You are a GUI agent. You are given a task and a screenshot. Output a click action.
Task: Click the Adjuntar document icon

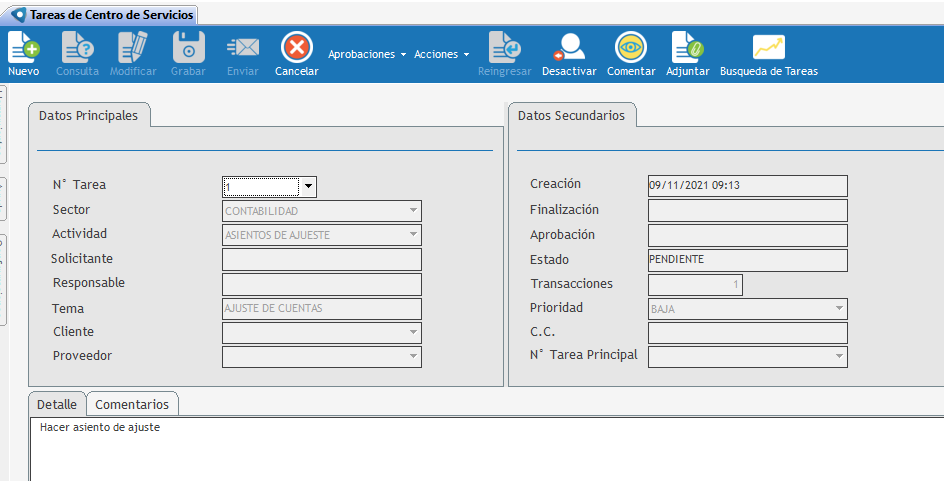pos(687,47)
